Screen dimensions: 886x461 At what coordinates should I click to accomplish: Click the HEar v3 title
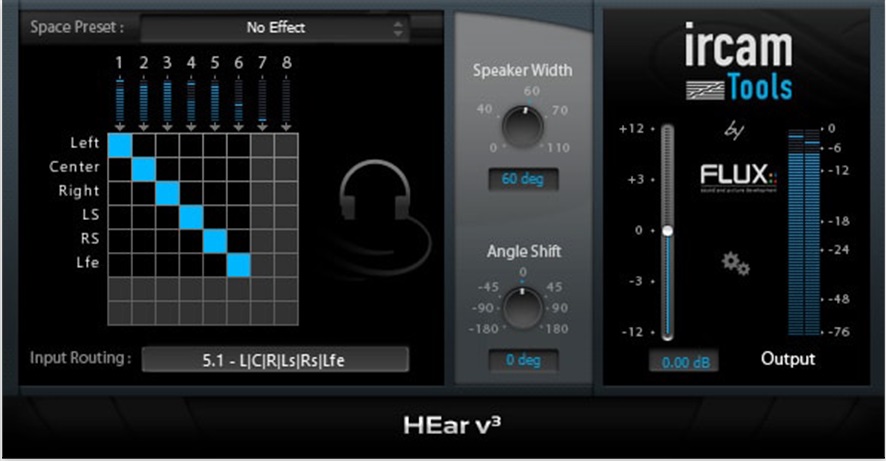[452, 425]
